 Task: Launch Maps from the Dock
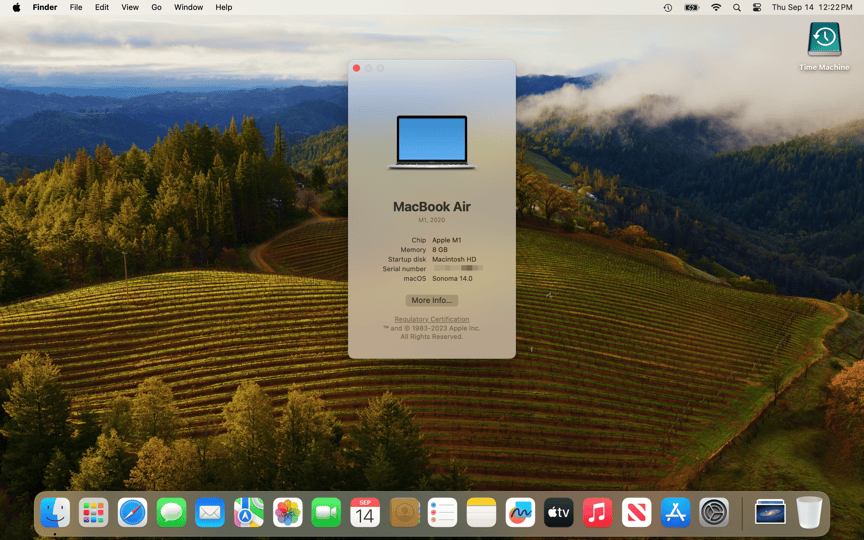249,512
